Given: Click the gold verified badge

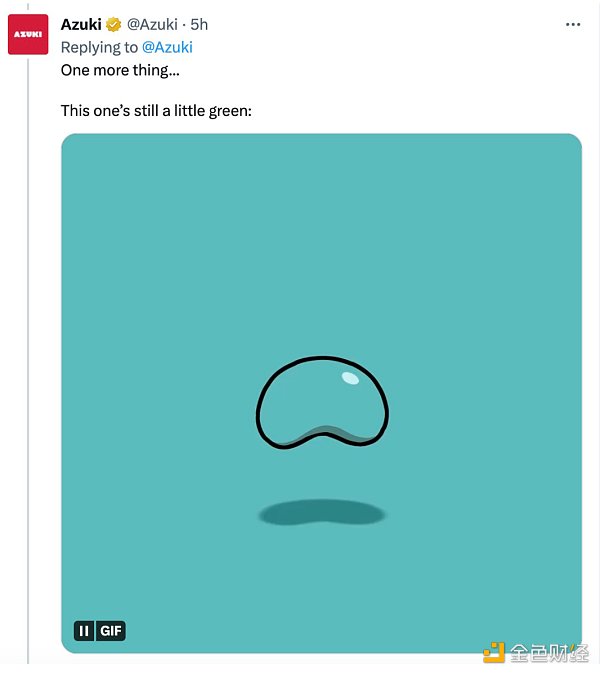Looking at the screenshot, I should tap(113, 25).
